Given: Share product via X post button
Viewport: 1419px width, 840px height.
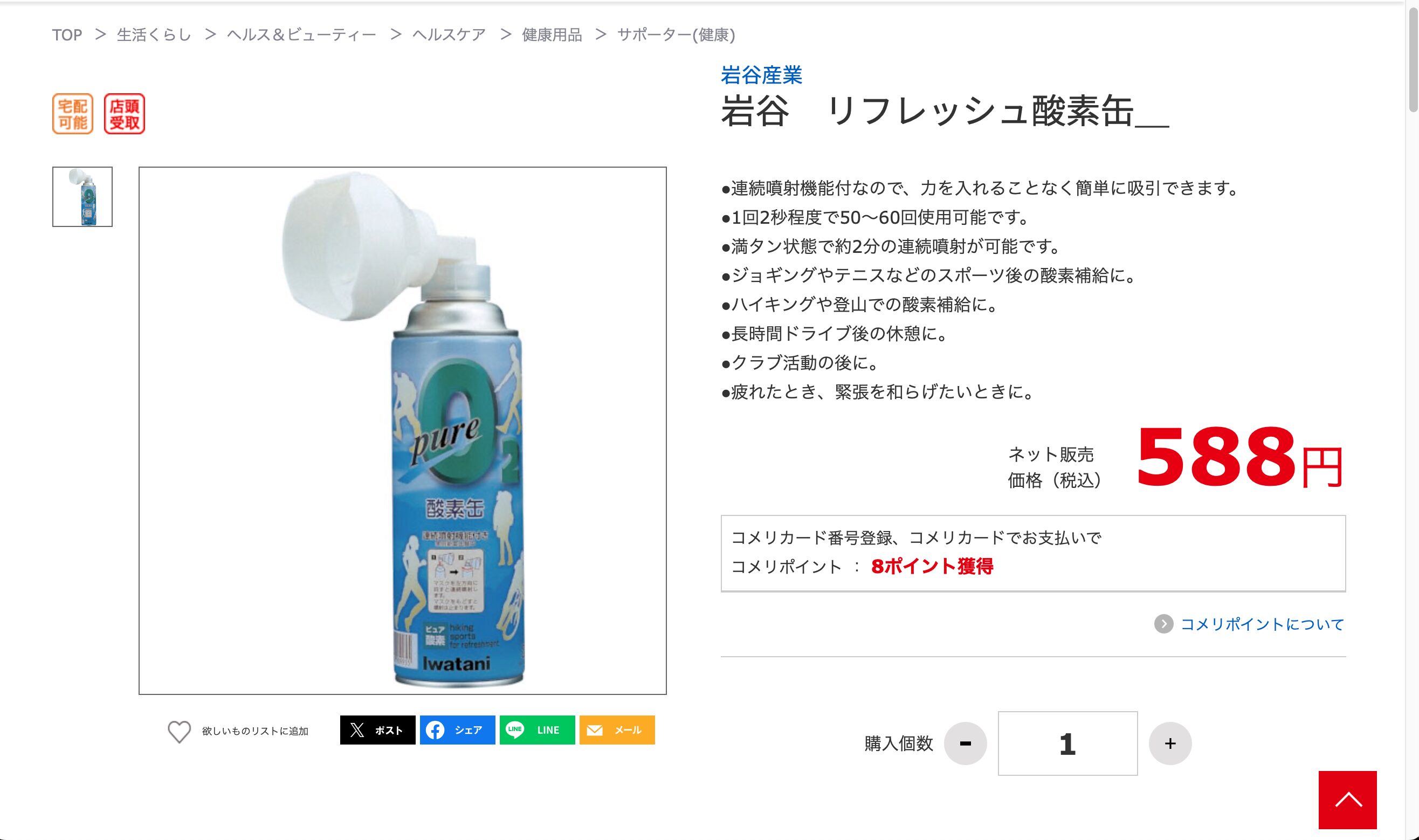Looking at the screenshot, I should 377,730.
